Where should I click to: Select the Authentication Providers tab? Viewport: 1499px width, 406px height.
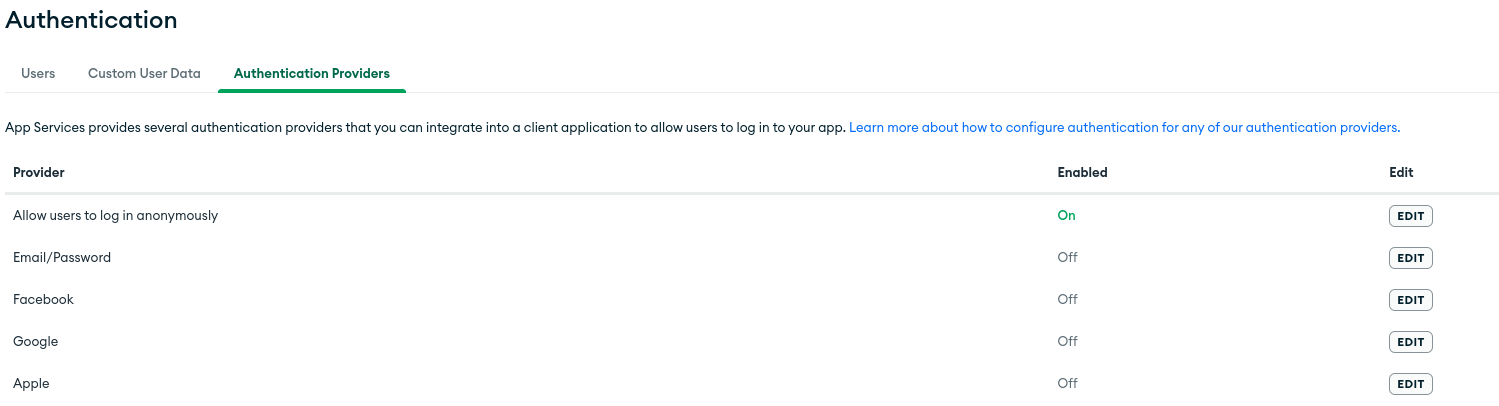[311, 73]
